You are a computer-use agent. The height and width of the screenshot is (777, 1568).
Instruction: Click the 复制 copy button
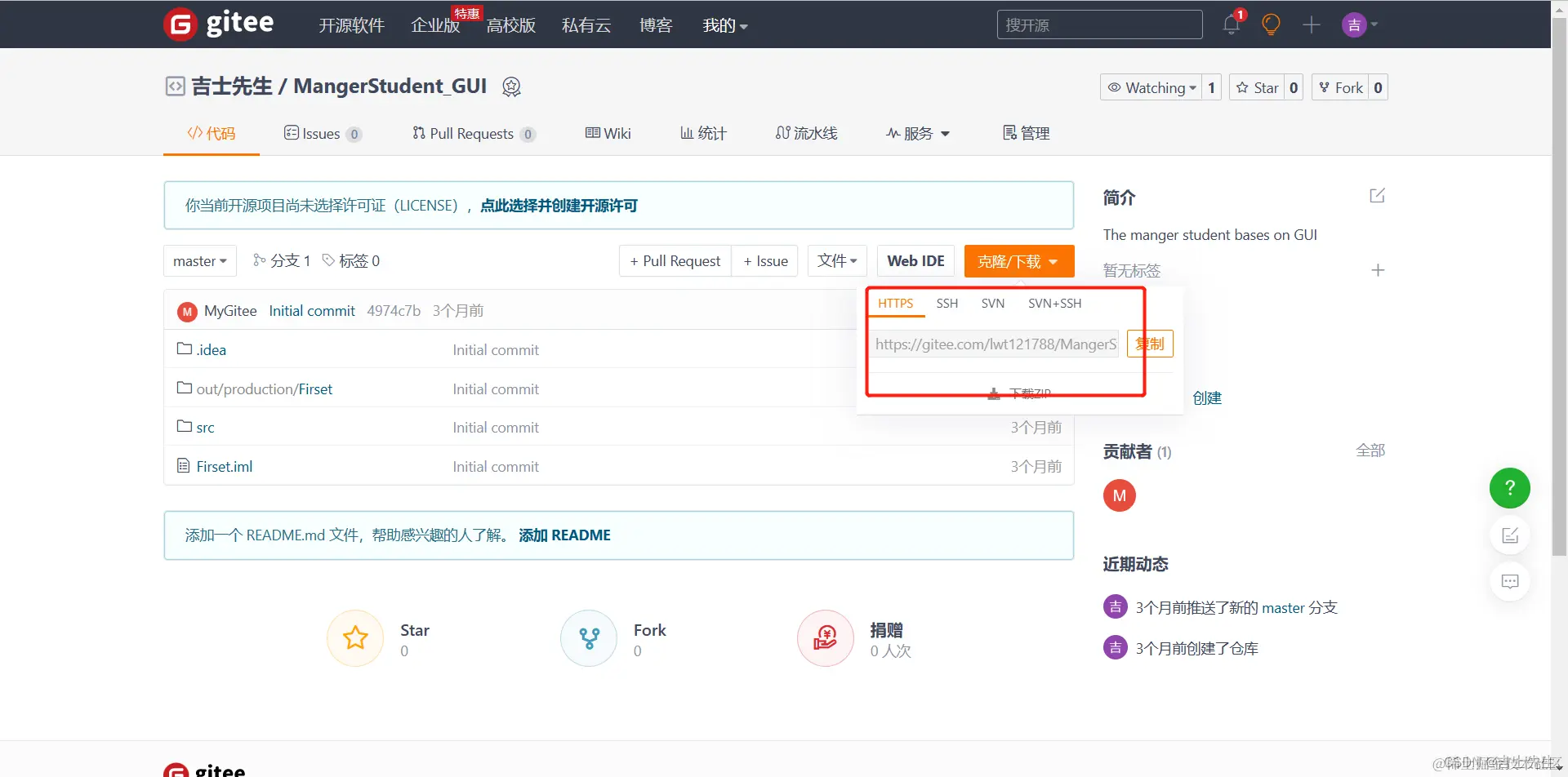(1150, 344)
